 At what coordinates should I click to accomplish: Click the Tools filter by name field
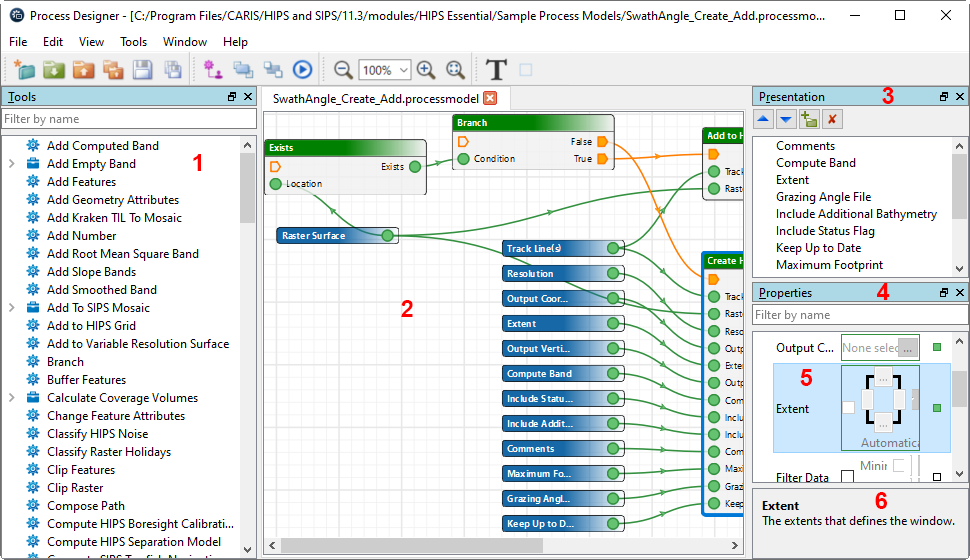(128, 119)
